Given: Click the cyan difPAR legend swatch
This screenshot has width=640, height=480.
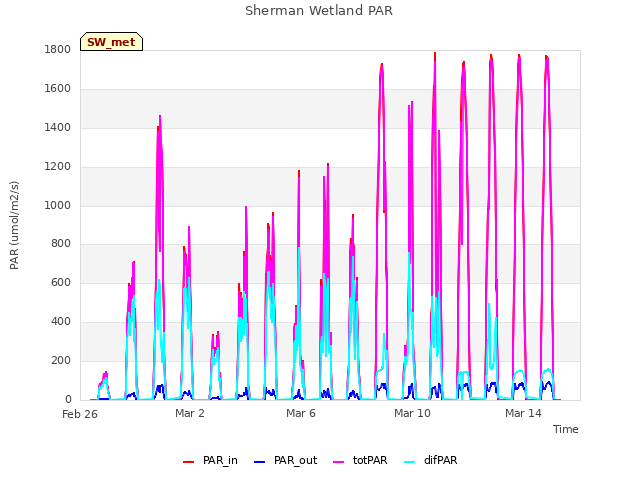Looking at the screenshot, I should coord(409,462).
